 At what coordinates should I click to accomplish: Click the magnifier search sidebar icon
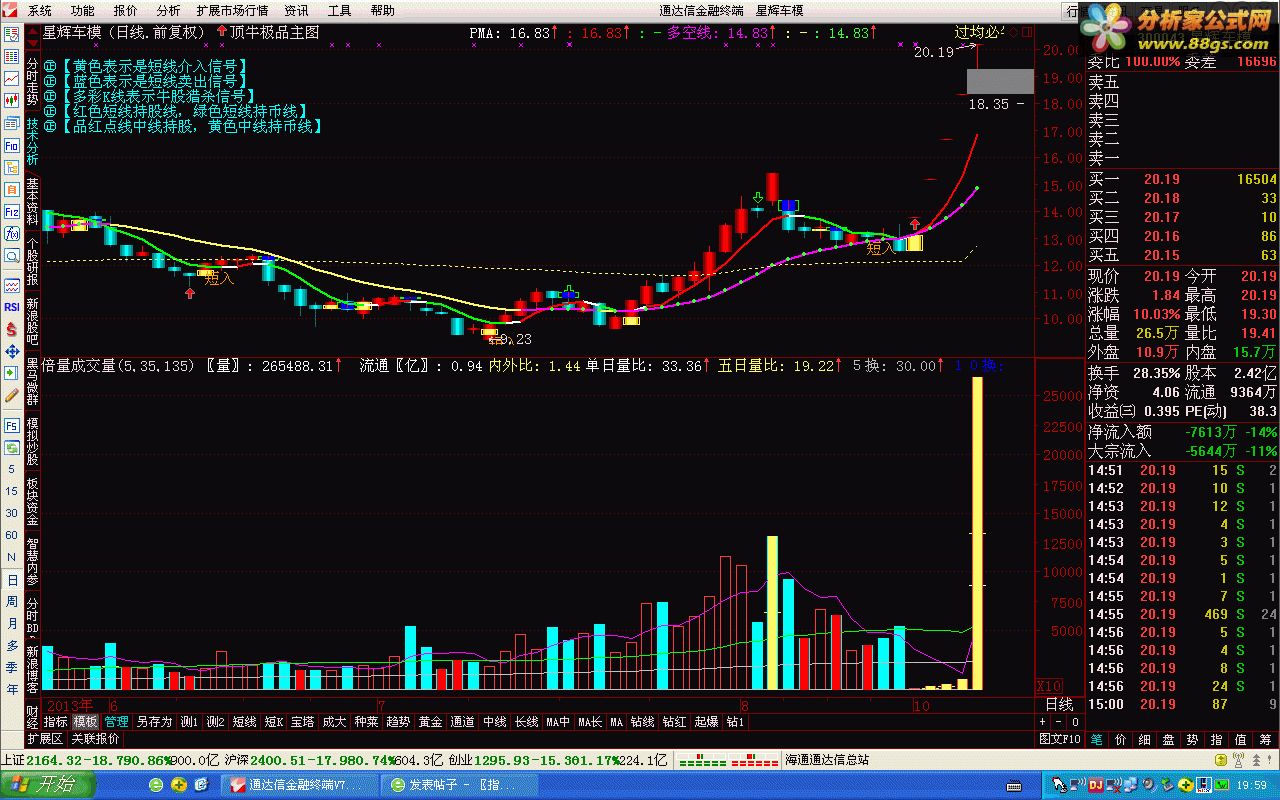coord(11,254)
